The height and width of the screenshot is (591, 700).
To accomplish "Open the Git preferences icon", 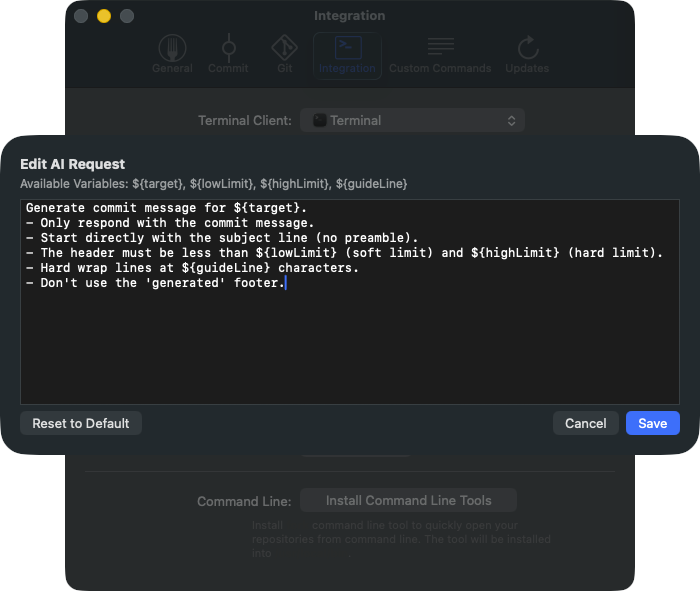I will [x=284, y=48].
